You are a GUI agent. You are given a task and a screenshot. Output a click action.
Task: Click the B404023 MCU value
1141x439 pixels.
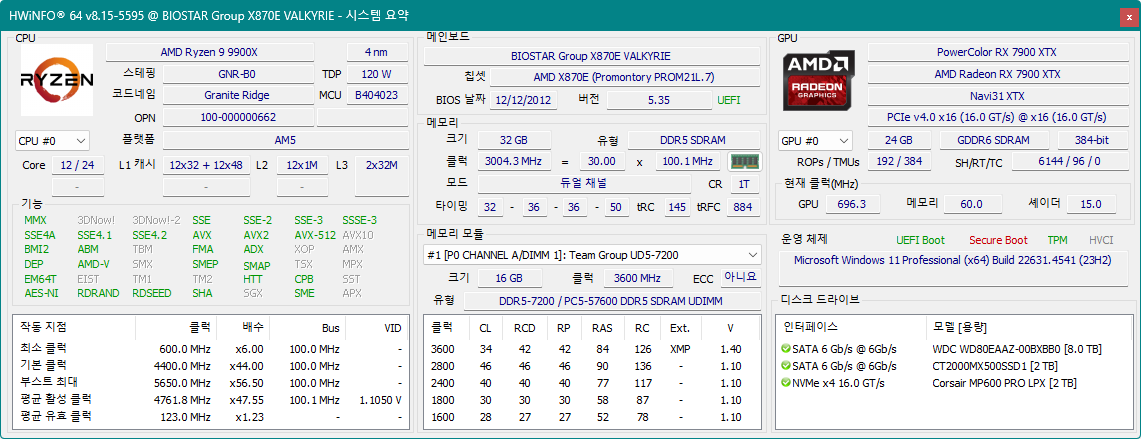377,95
